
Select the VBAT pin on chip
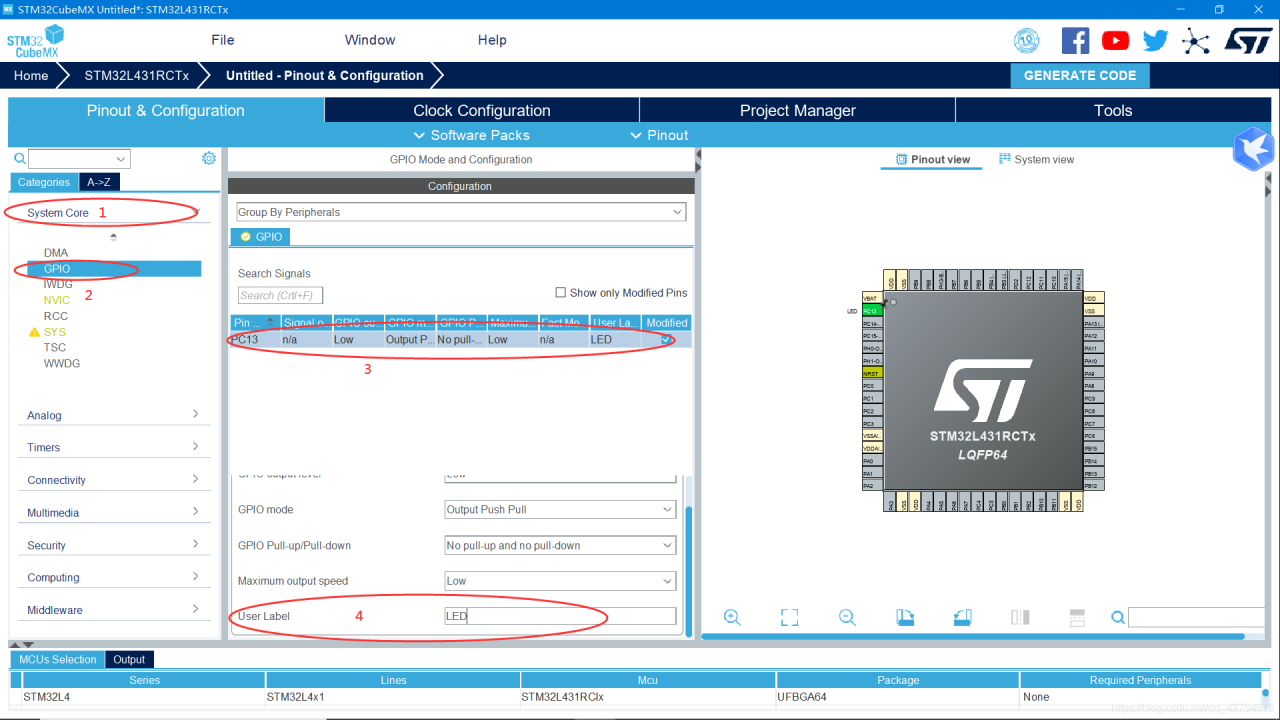pyautogui.click(x=871, y=298)
